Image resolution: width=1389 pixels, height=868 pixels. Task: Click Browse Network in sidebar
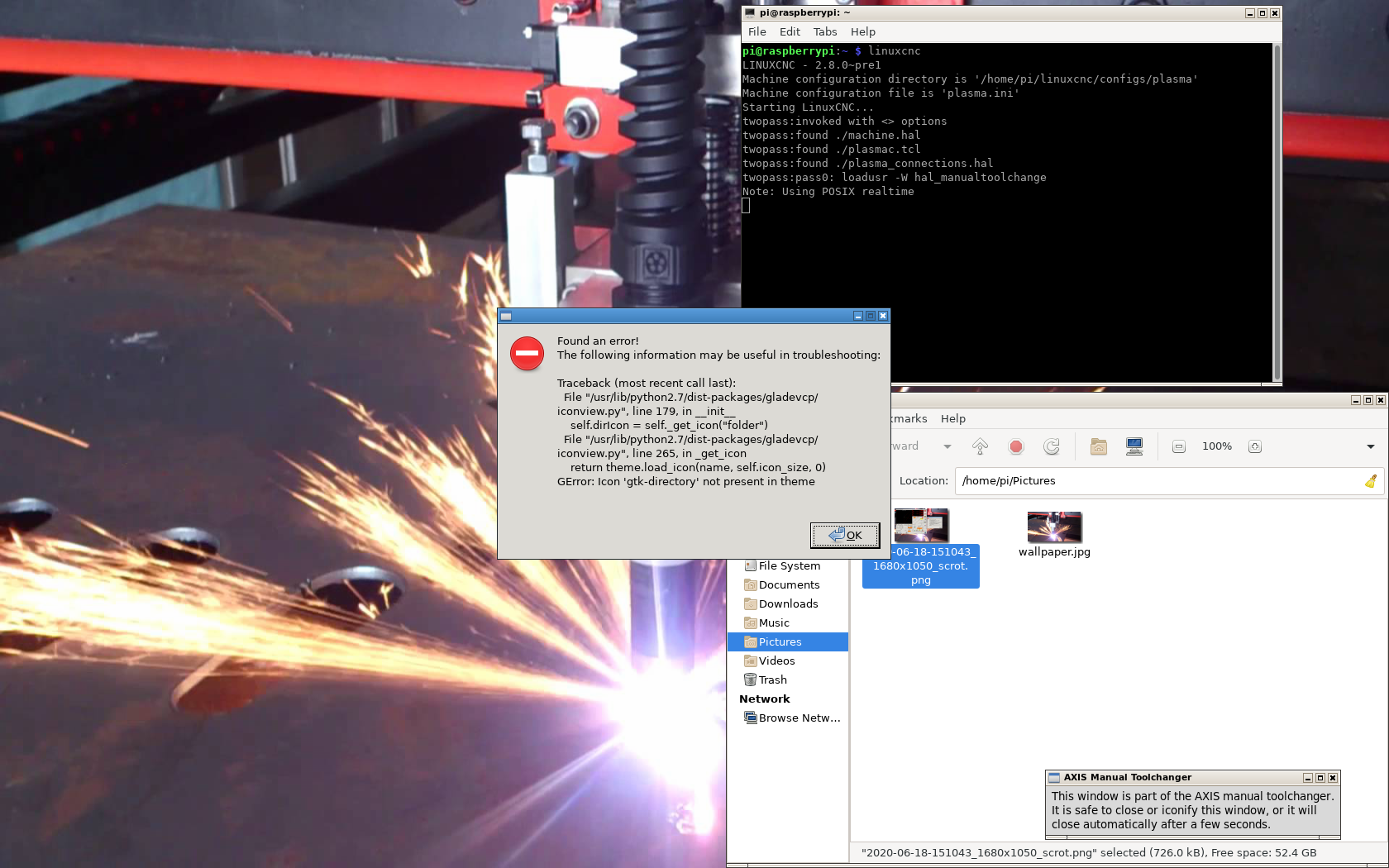pos(788,718)
